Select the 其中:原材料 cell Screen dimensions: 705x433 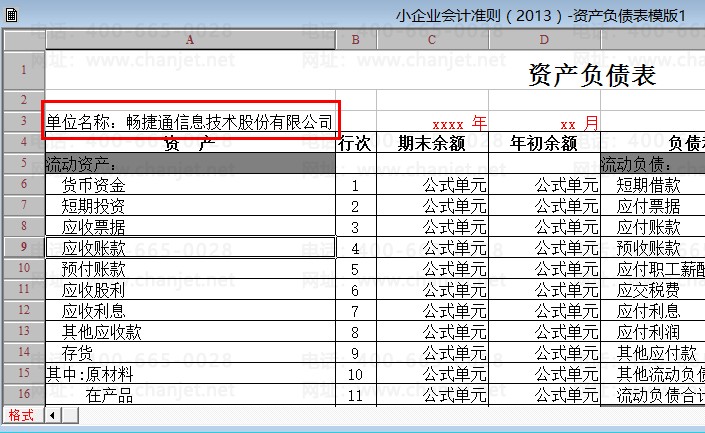click(x=190, y=374)
